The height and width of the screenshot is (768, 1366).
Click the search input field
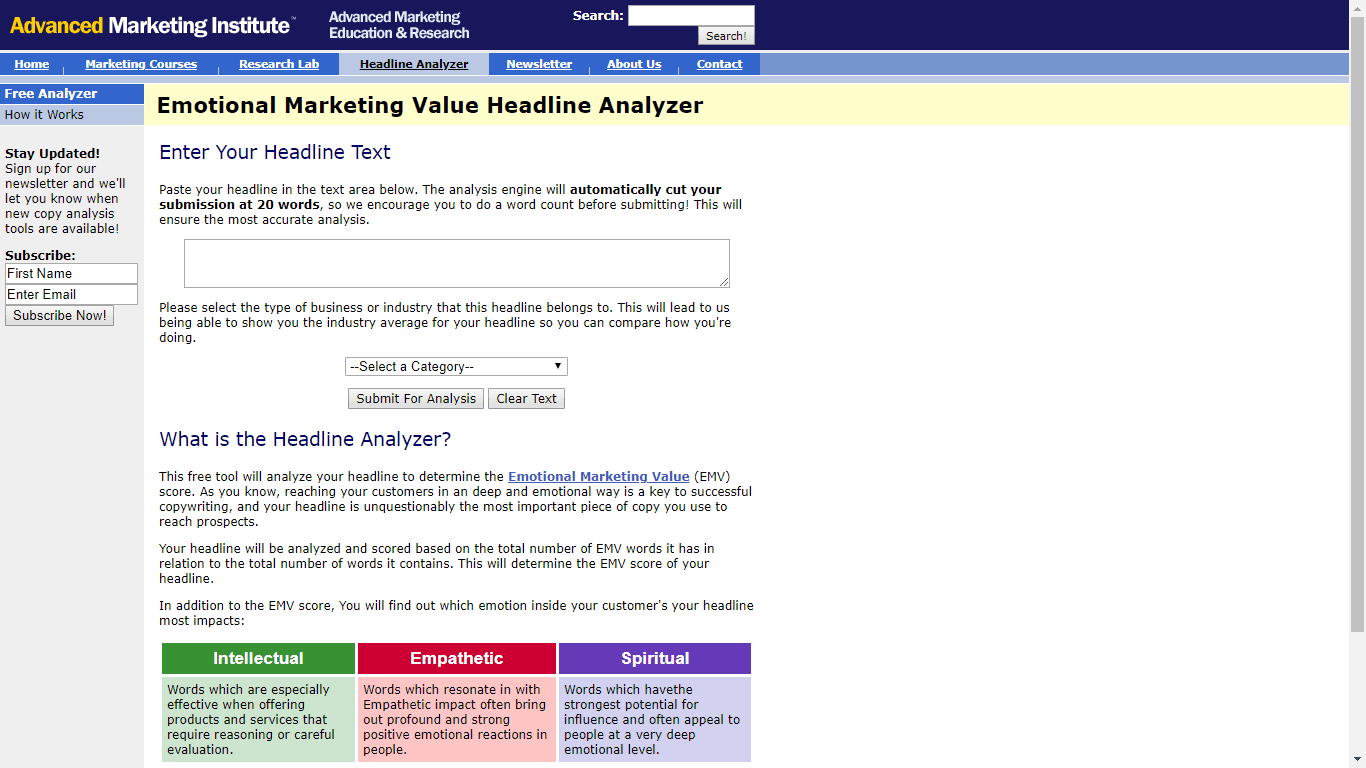point(690,15)
